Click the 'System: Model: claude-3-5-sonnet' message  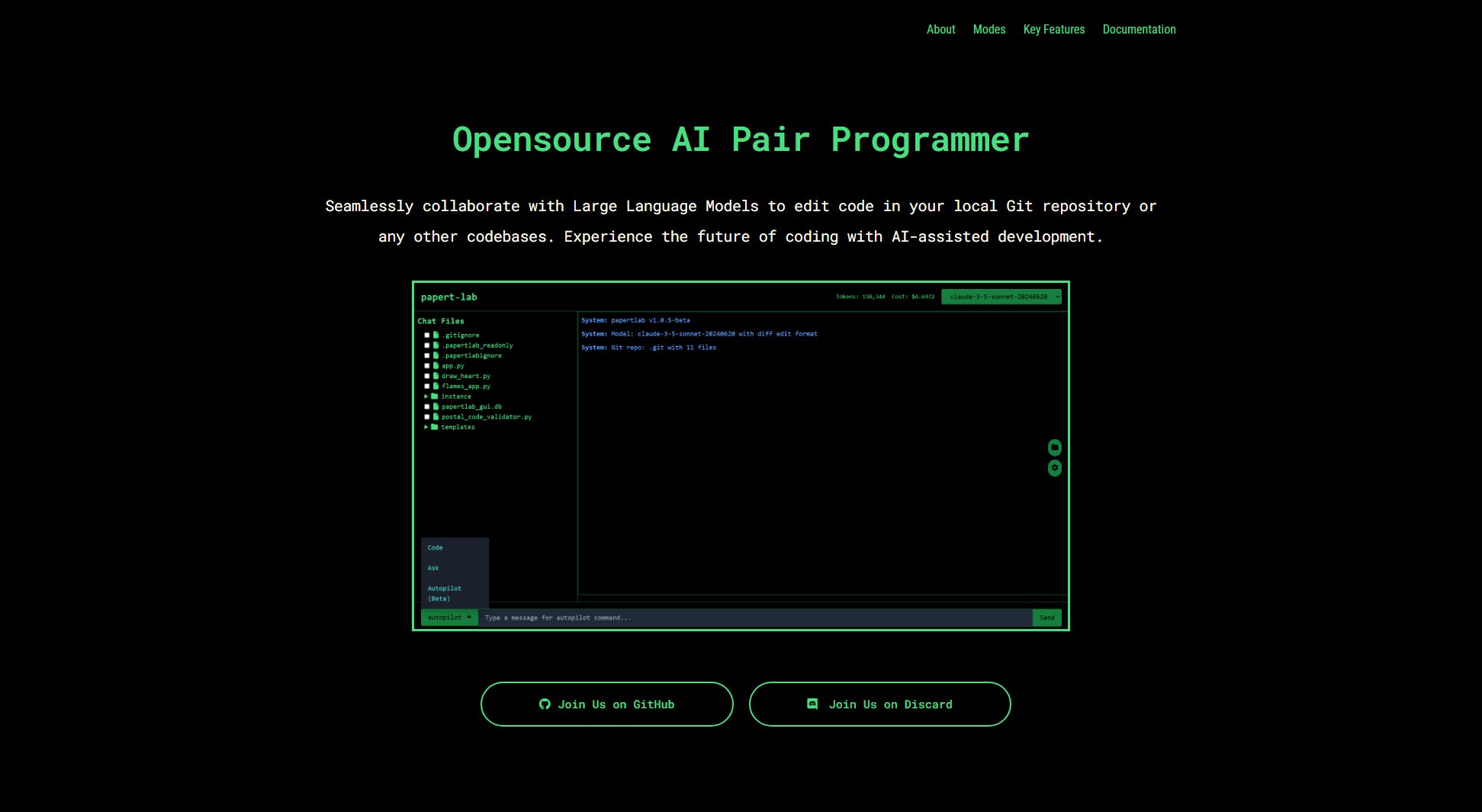[x=699, y=334]
